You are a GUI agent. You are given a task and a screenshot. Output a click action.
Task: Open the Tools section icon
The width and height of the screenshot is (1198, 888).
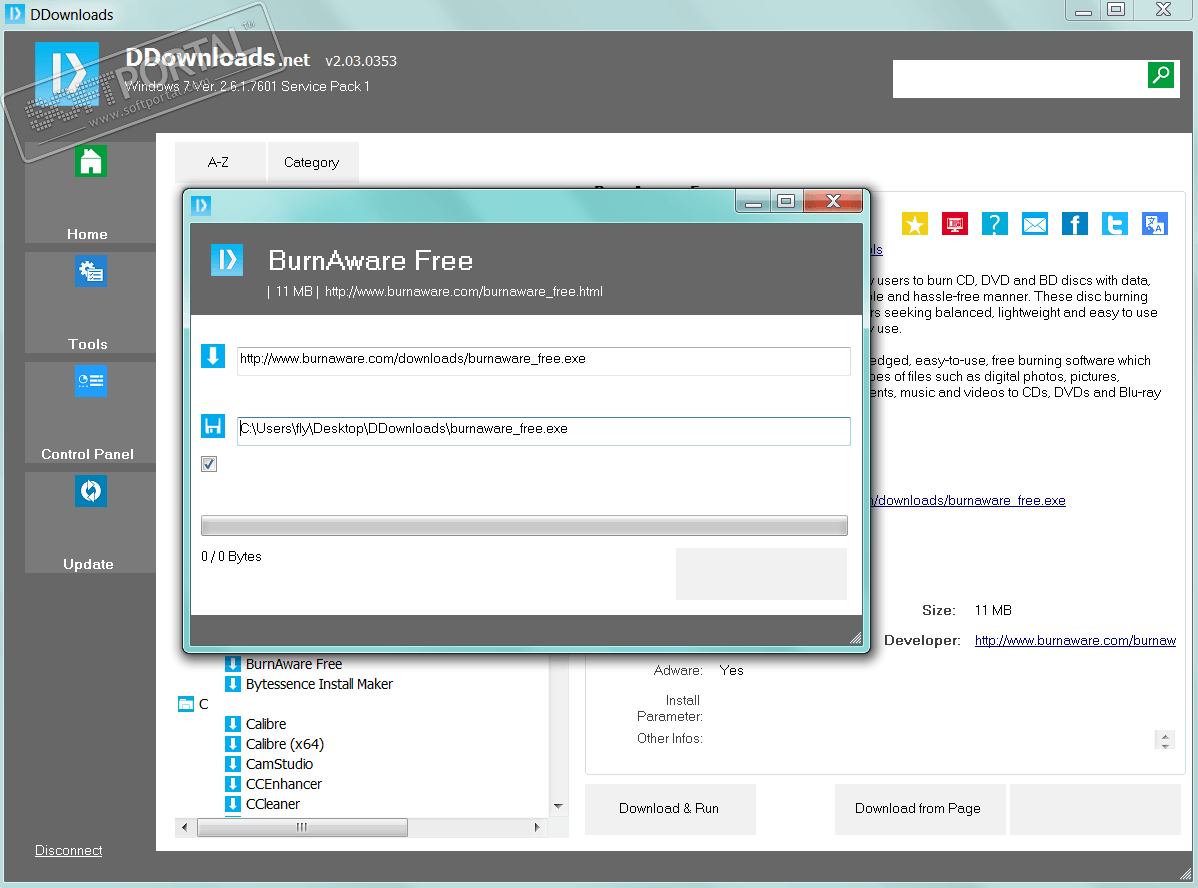(91, 271)
